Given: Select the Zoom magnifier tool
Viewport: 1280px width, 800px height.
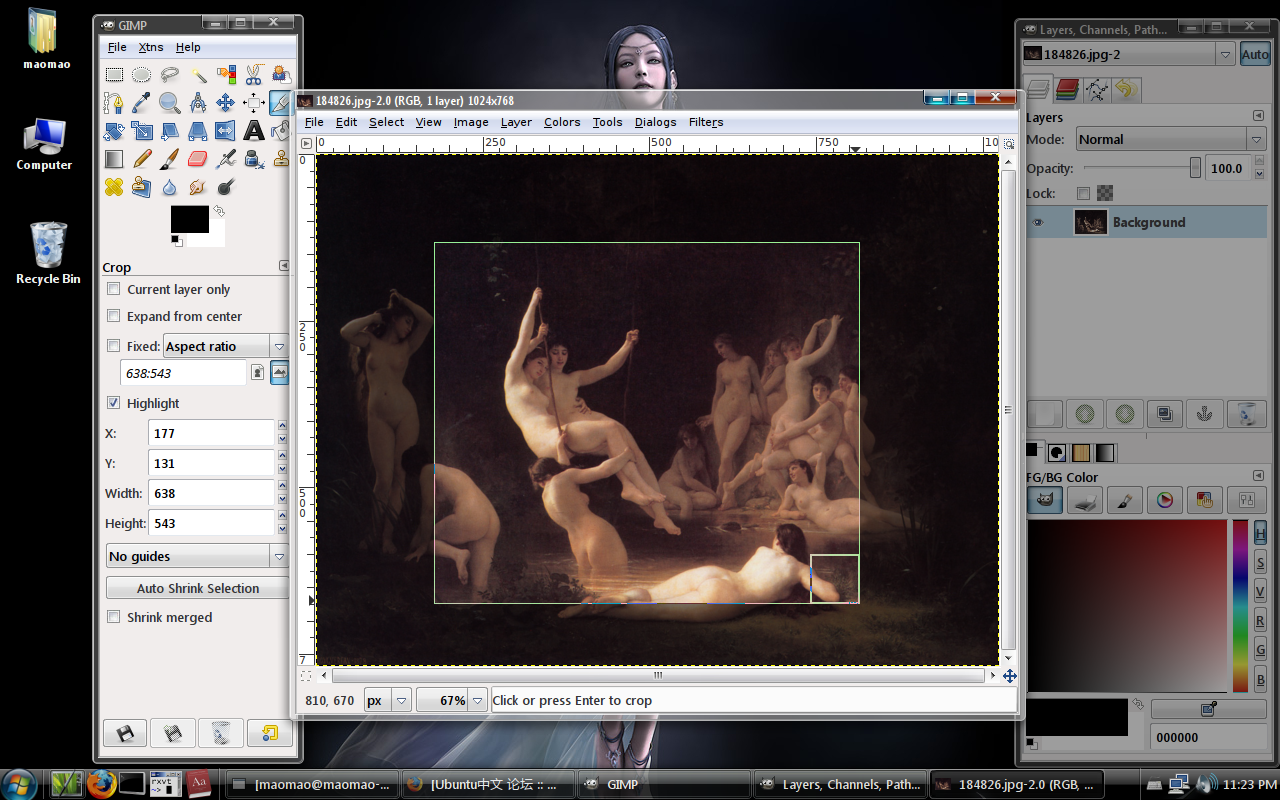Looking at the screenshot, I should [x=170, y=103].
